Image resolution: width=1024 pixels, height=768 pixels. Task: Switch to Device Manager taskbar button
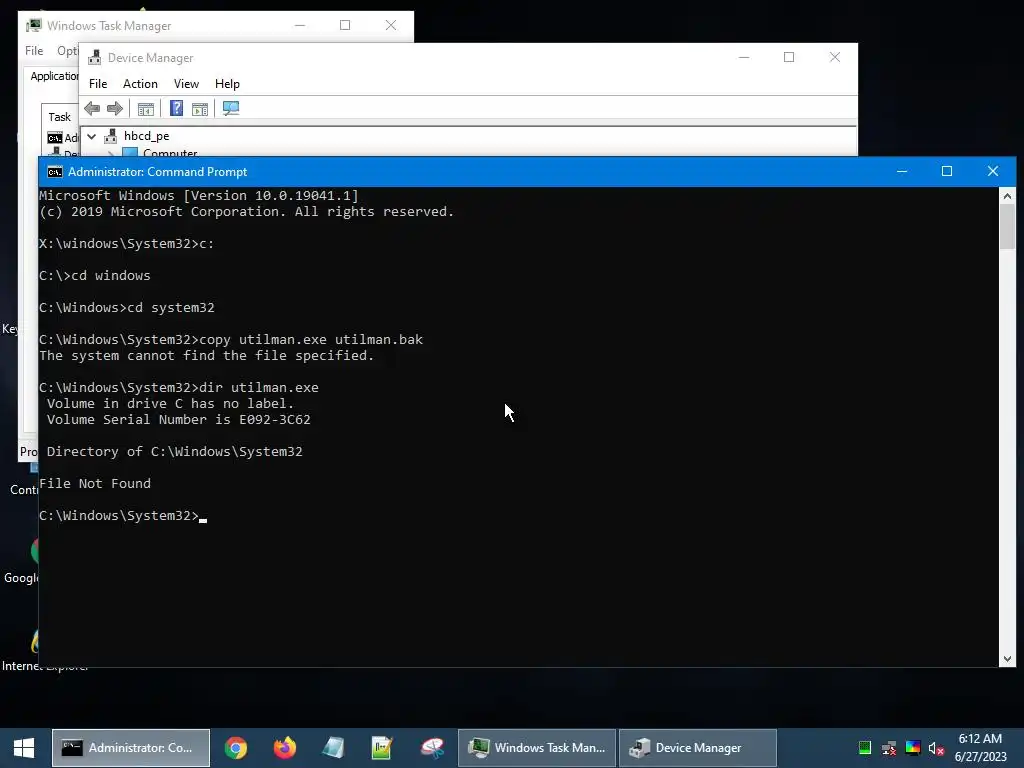click(698, 748)
